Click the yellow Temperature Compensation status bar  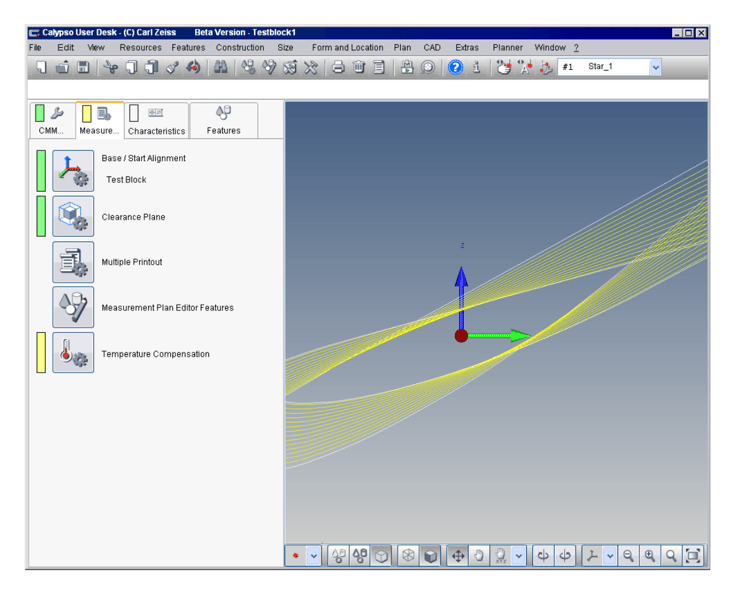point(41,353)
